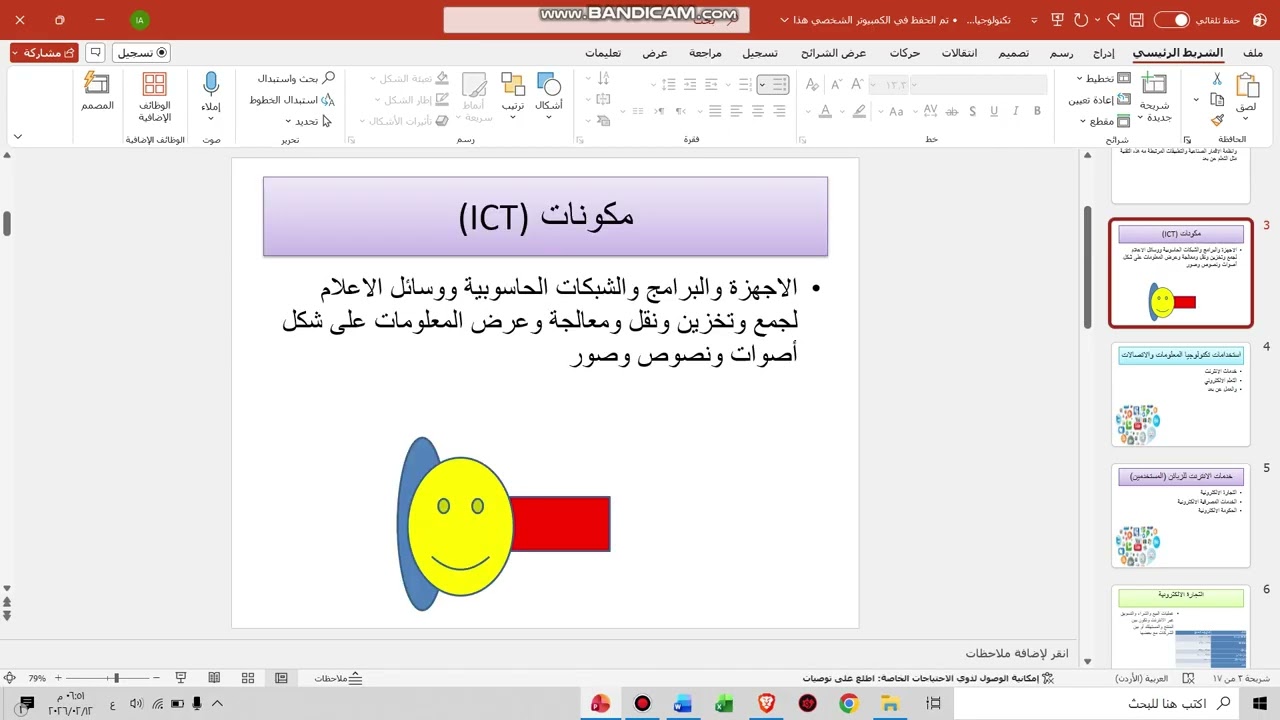The image size is (1280, 720).
Task: Open the Insert (إدراج) tab
Action: pos(1104,53)
